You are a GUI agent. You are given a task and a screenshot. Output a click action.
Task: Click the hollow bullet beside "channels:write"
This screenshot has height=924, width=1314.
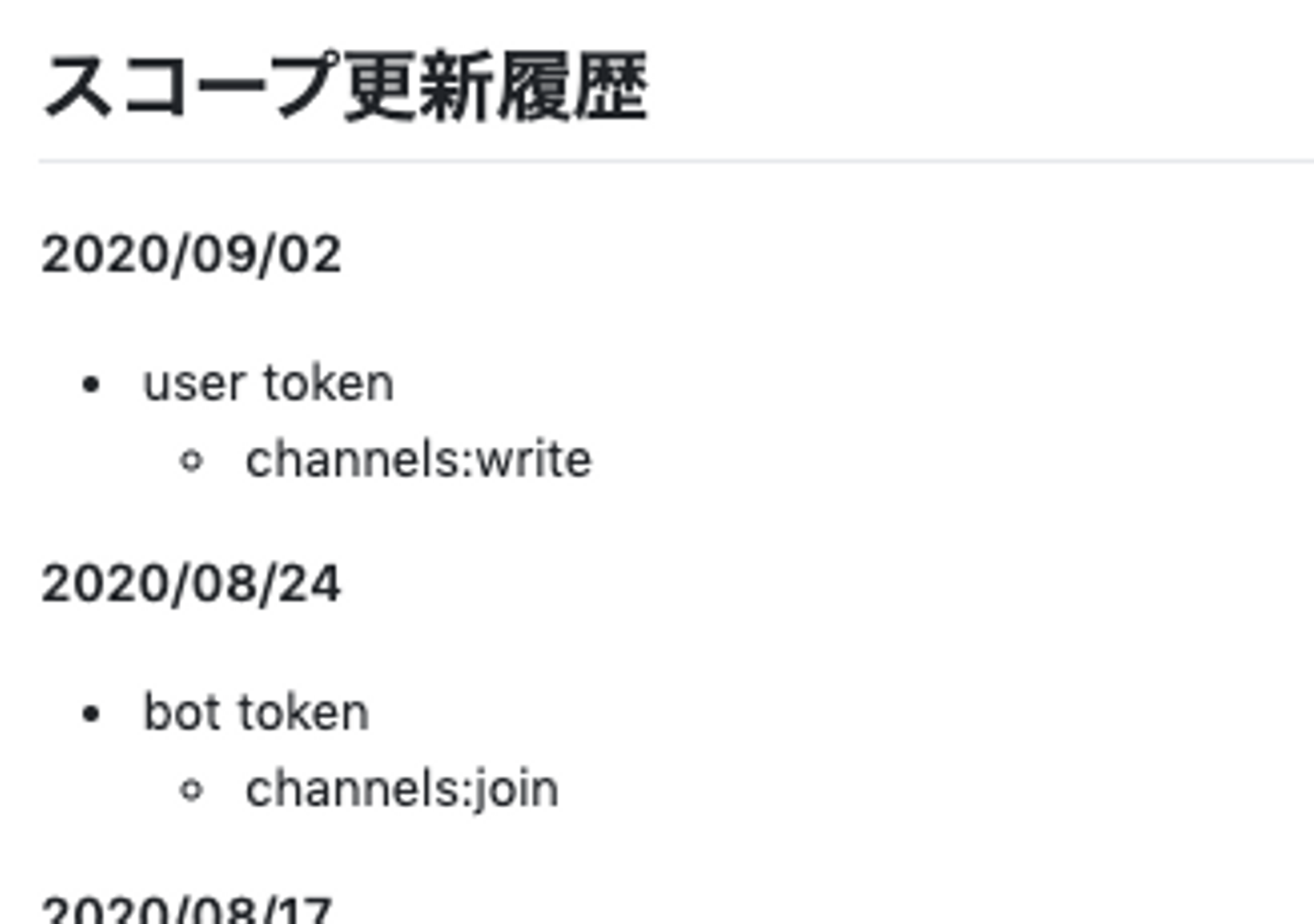tap(192, 461)
